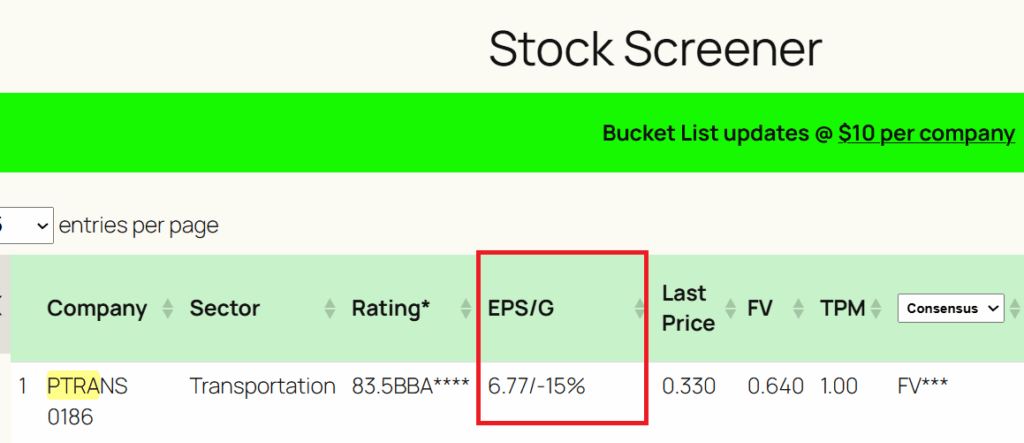Viewport: 1024px width, 443px height.
Task: Click the 0.330 last price value
Action: 689,386
